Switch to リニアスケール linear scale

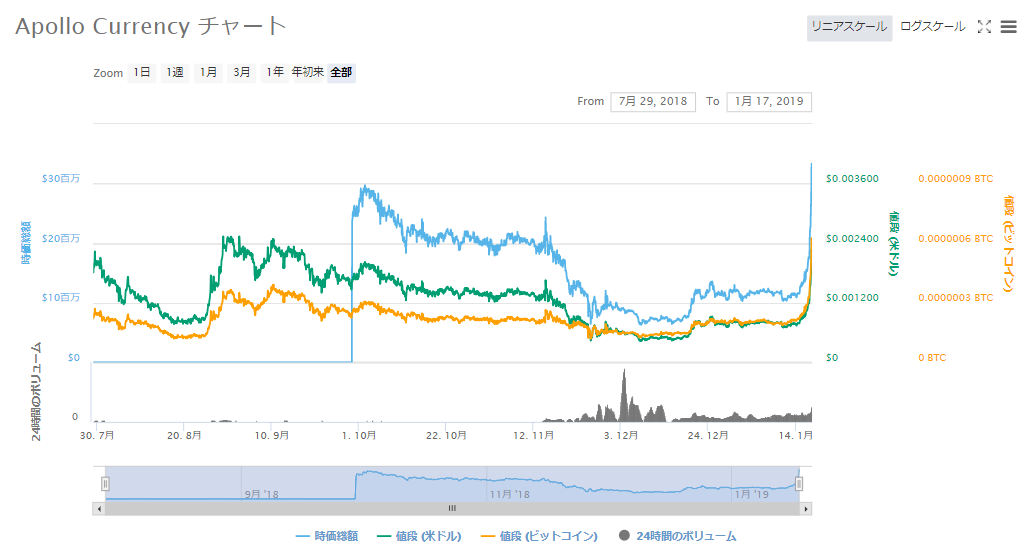[849, 27]
